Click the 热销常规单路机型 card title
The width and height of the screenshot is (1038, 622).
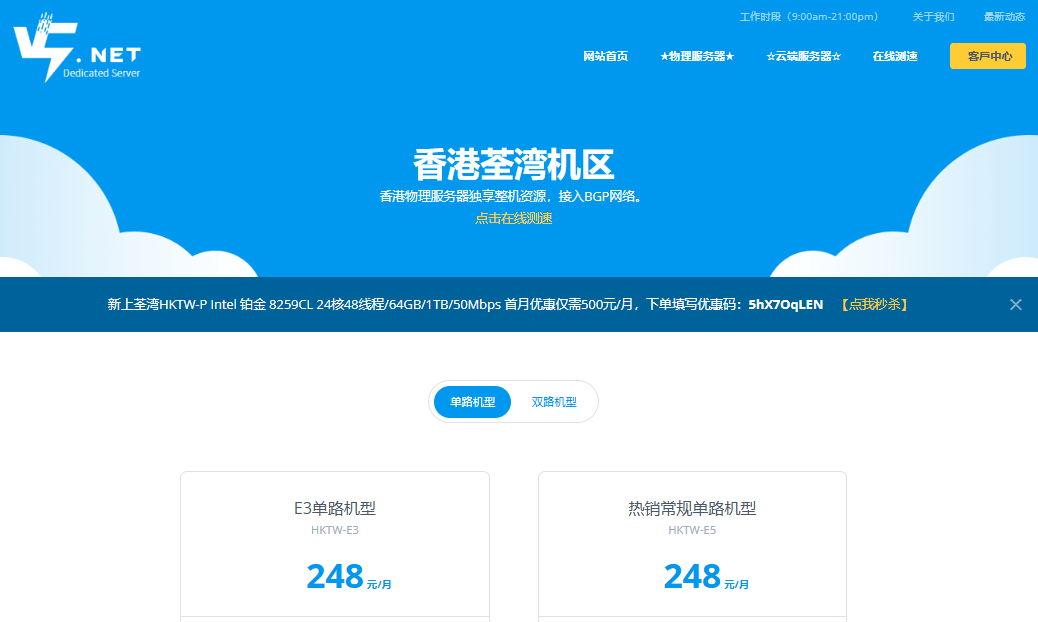coord(692,508)
